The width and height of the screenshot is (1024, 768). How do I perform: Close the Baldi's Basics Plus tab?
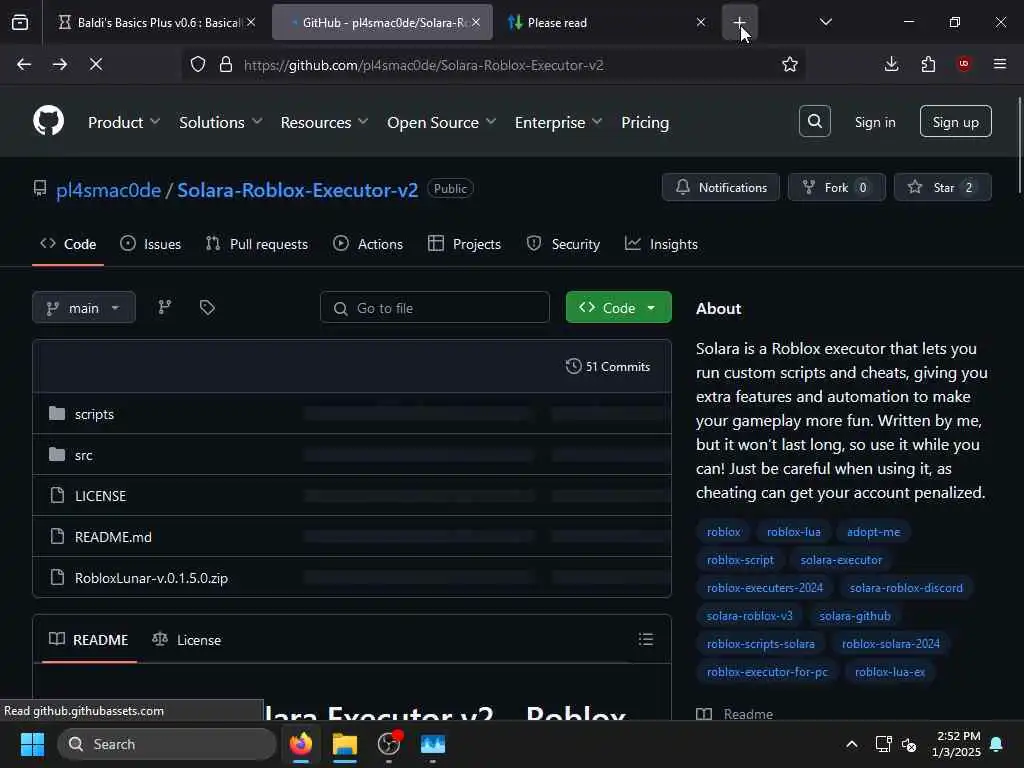pos(251,22)
